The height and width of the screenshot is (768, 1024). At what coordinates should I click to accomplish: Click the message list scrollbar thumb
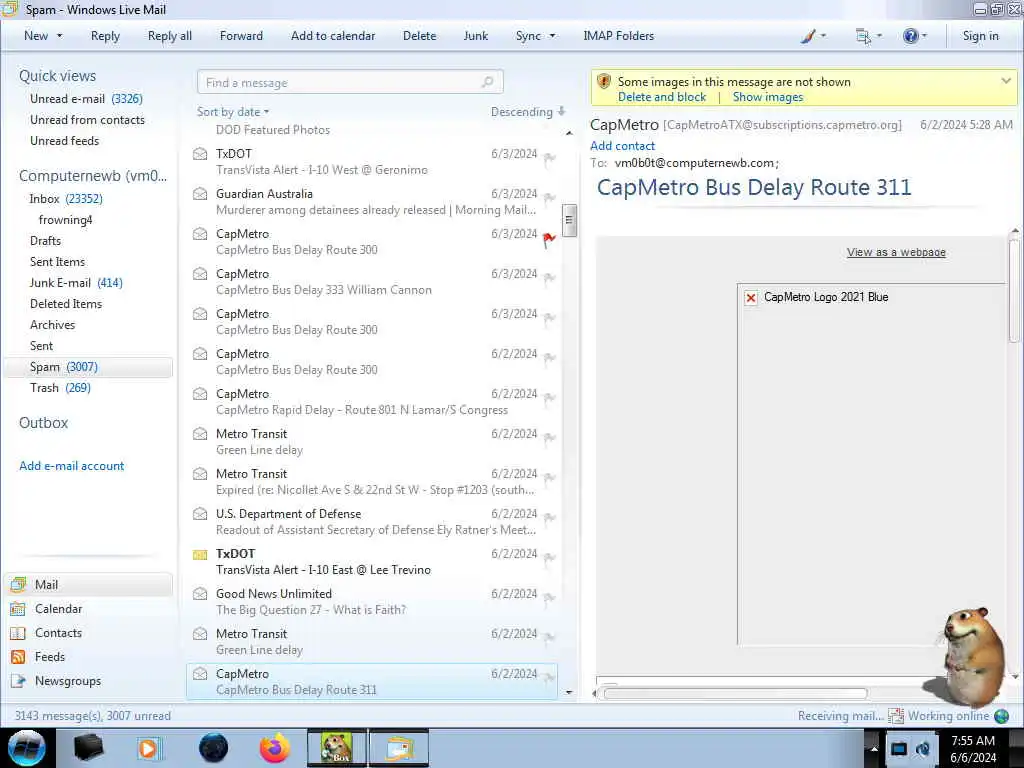point(569,220)
